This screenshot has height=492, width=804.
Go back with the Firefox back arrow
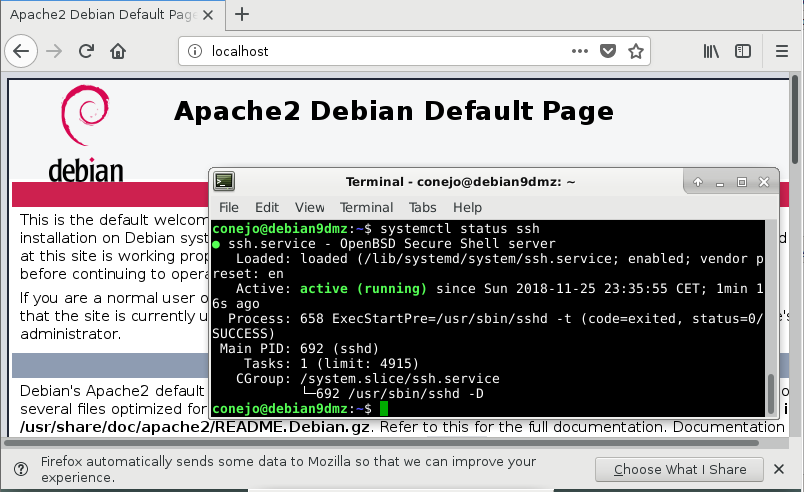(22, 51)
